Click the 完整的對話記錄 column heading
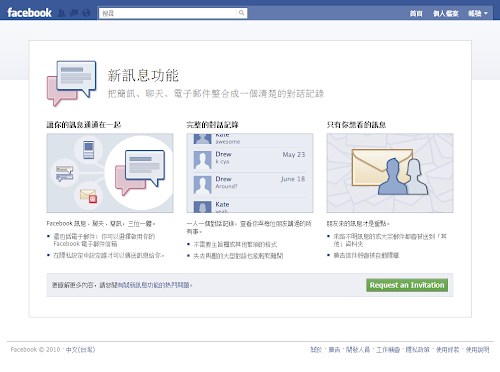The height and width of the screenshot is (372, 500). point(212,125)
